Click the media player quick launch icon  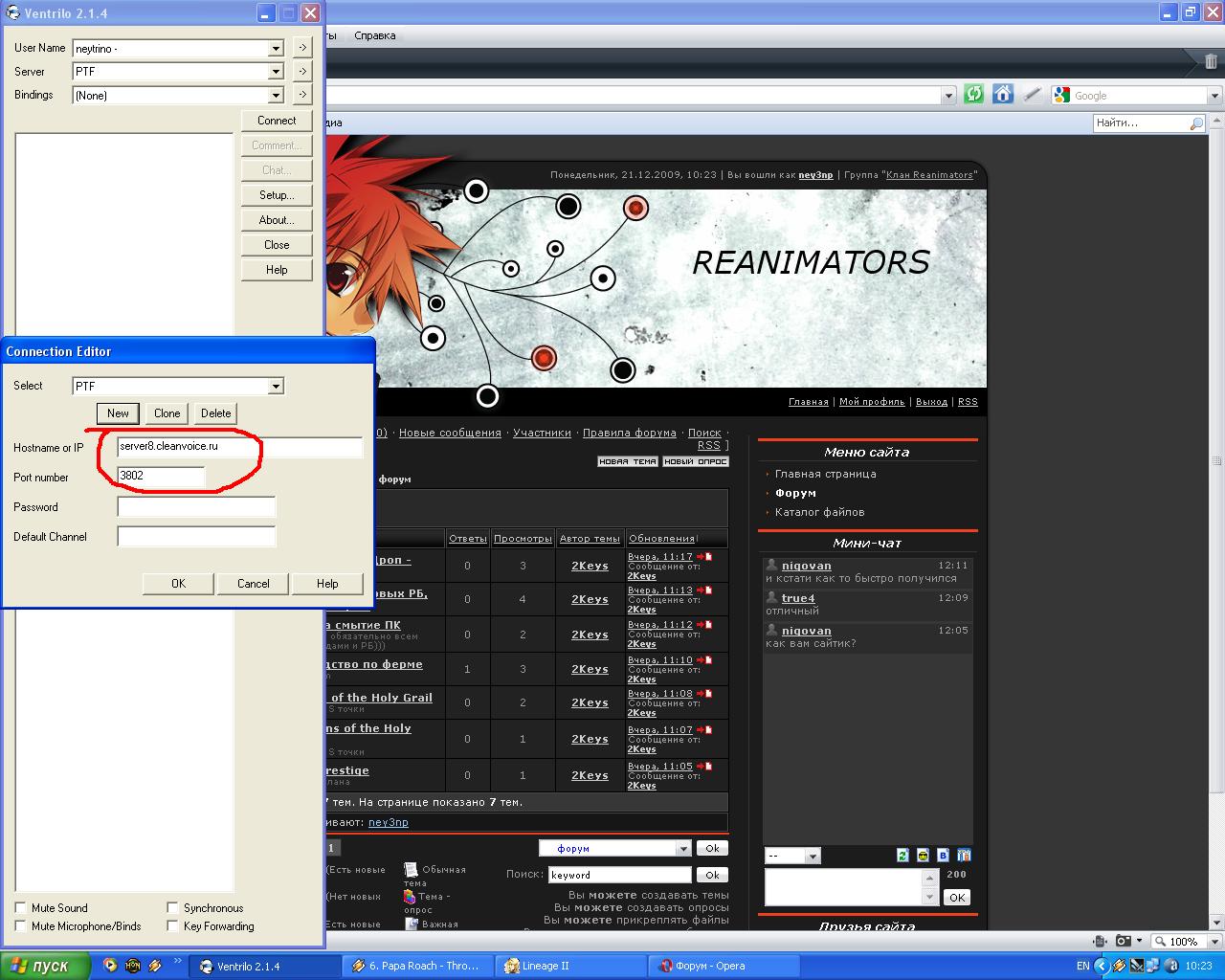[x=110, y=966]
